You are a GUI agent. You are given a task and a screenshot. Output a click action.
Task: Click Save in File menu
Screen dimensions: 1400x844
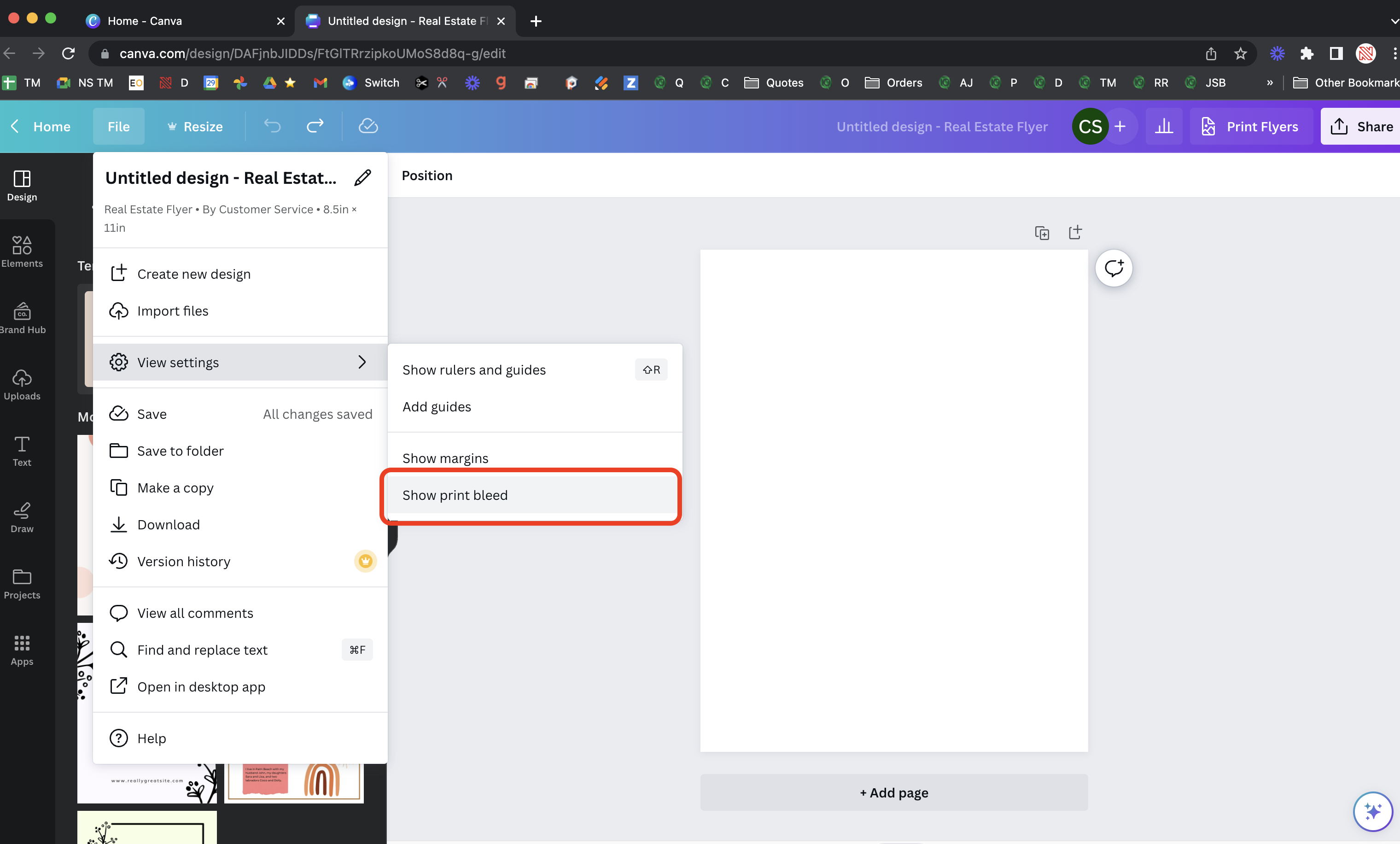coord(240,414)
